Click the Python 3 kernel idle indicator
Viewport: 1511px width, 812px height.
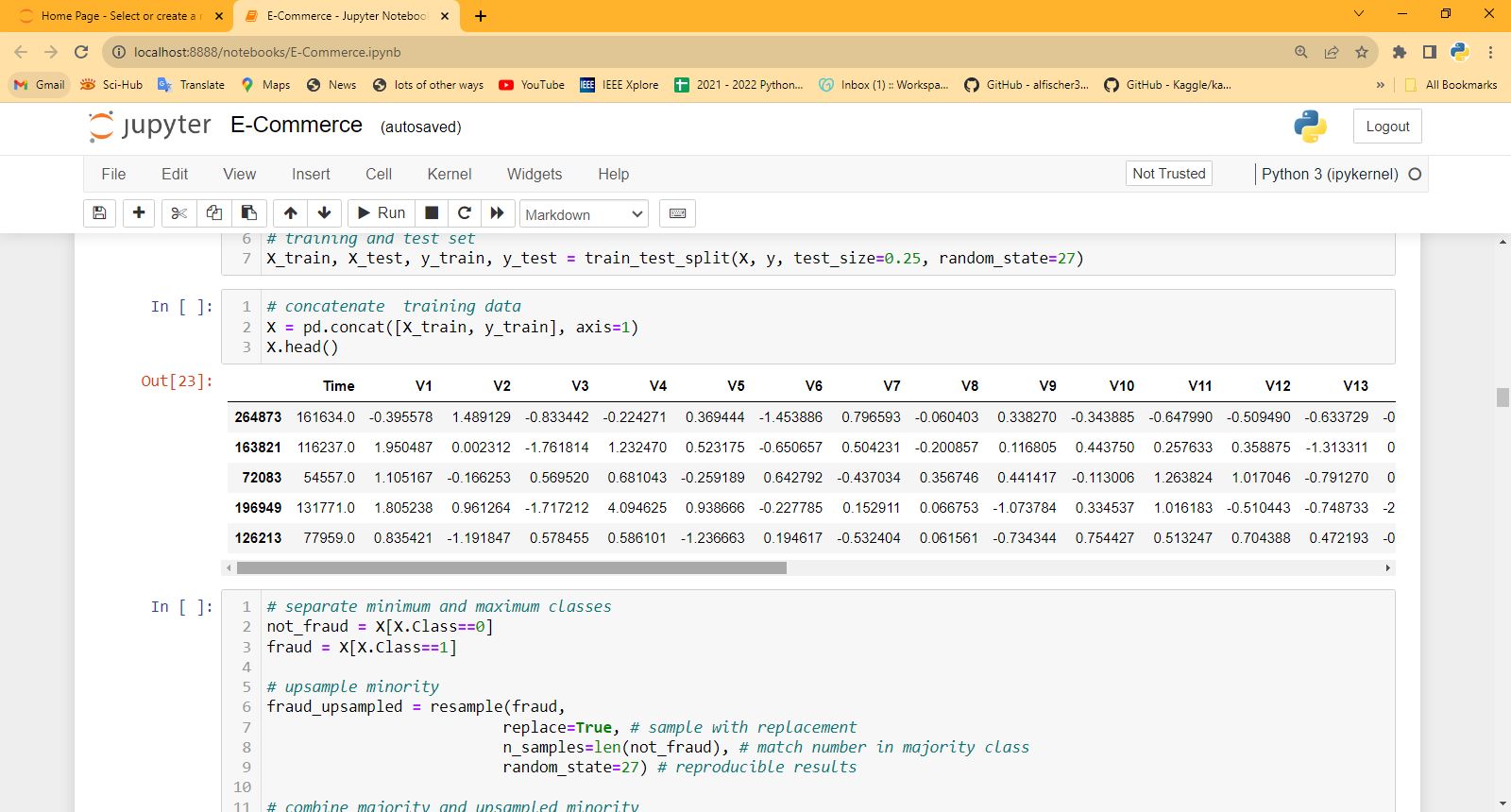tap(1415, 174)
